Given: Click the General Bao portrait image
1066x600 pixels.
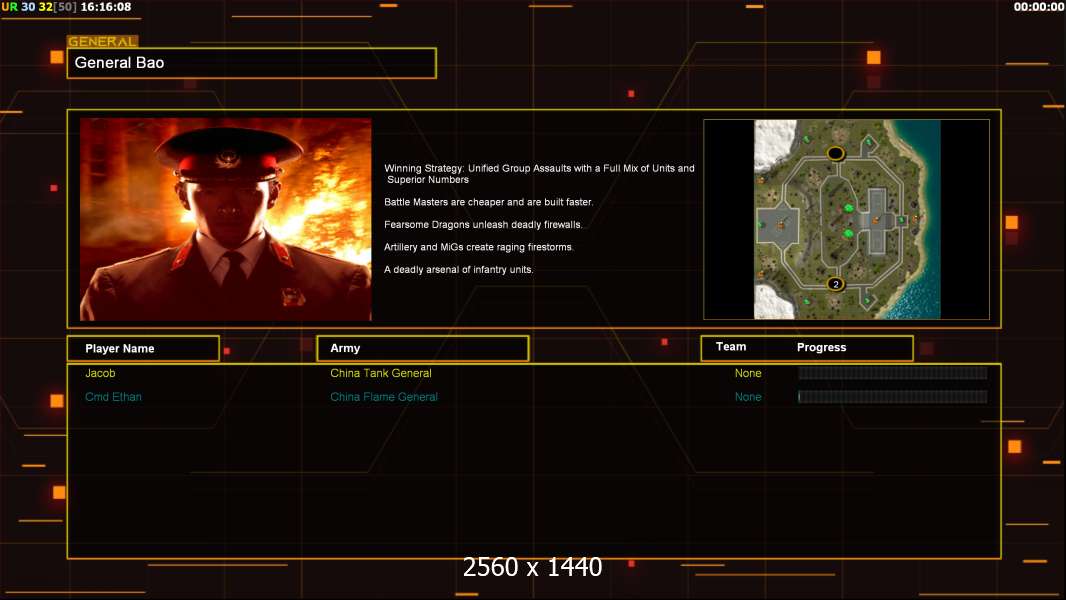Looking at the screenshot, I should tap(226, 219).
